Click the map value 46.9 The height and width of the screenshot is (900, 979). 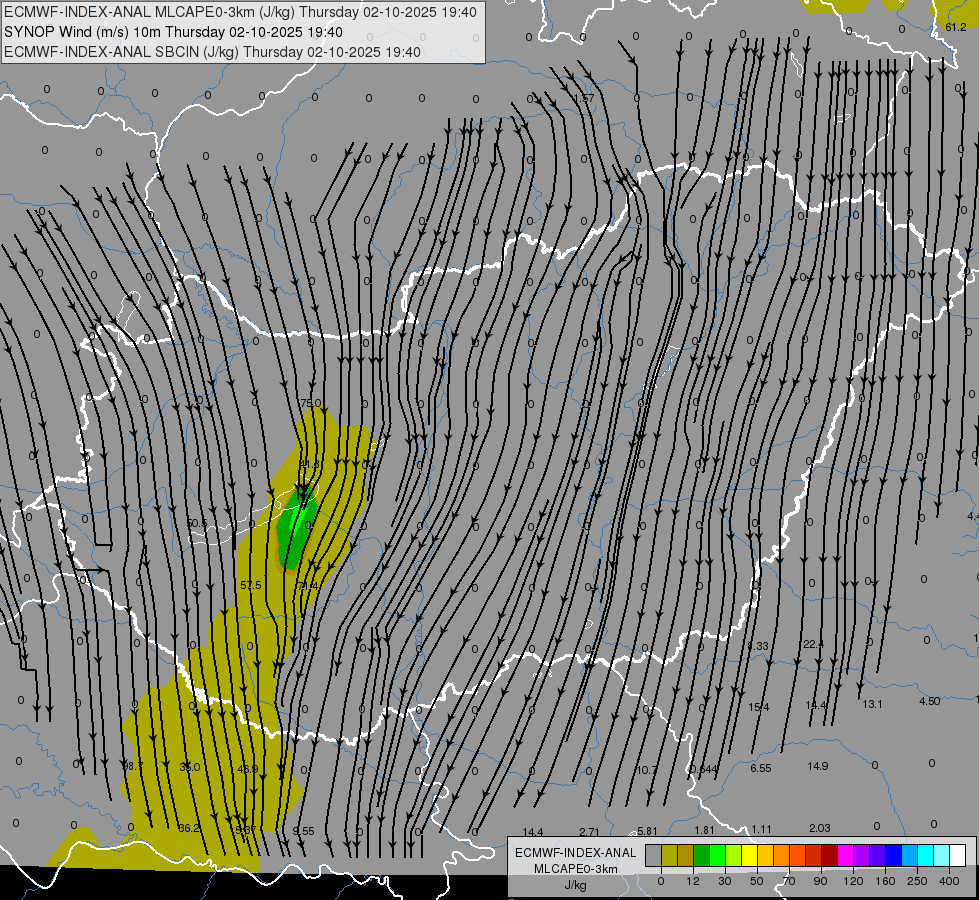(x=248, y=769)
